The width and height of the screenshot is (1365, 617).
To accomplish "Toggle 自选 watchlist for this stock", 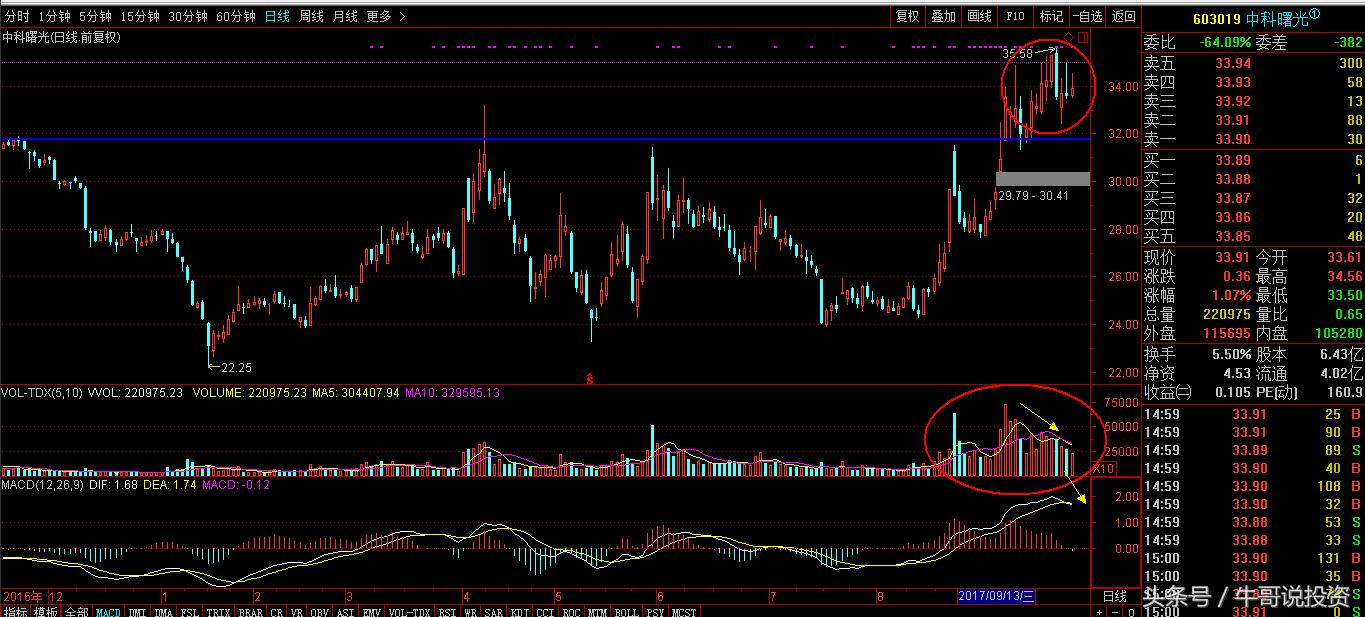I will (x=1087, y=16).
